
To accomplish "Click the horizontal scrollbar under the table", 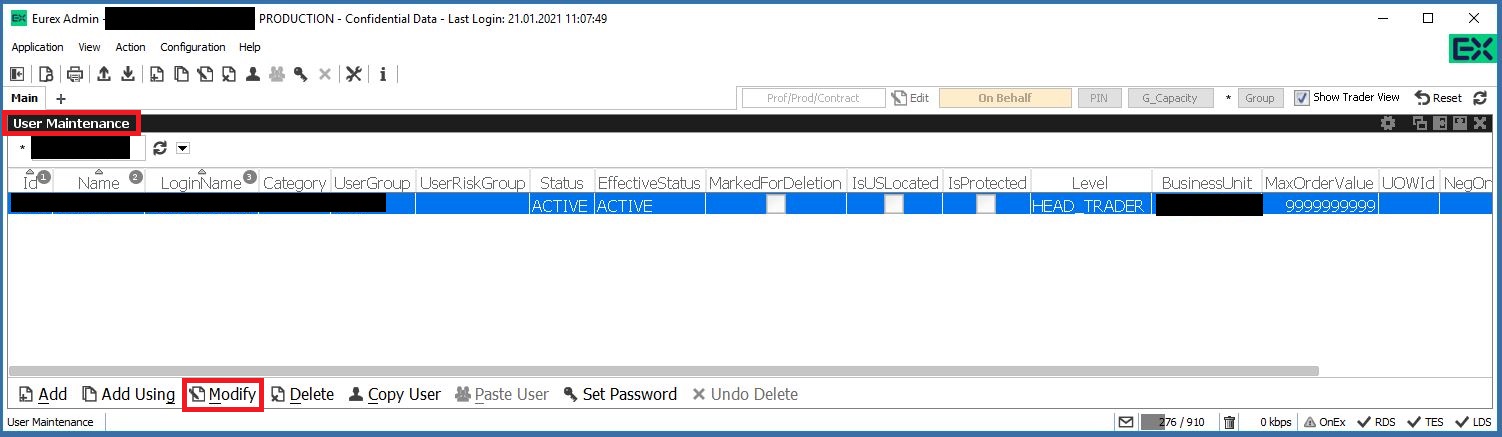I will pyautogui.click(x=660, y=371).
